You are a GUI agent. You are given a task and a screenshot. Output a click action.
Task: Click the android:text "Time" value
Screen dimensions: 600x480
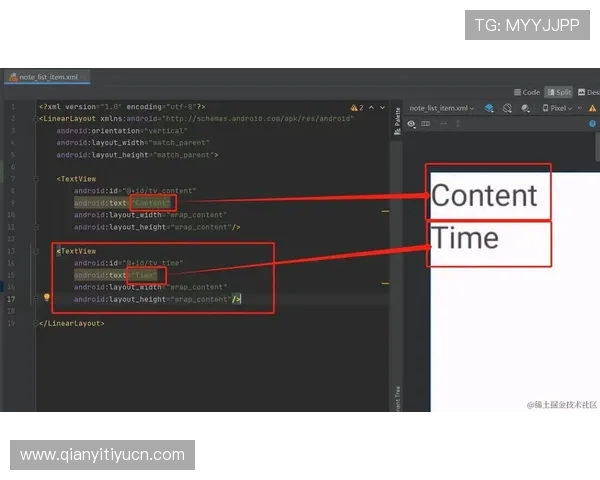(144, 275)
